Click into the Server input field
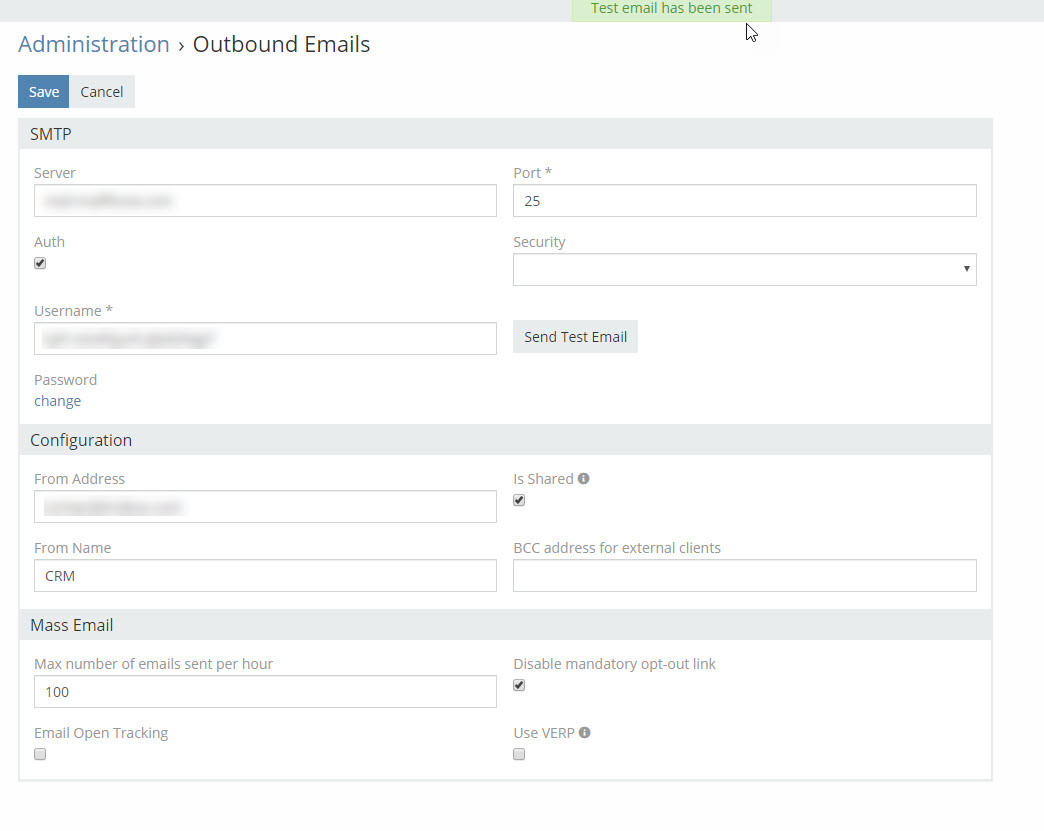This screenshot has width=1044, height=831. [265, 201]
